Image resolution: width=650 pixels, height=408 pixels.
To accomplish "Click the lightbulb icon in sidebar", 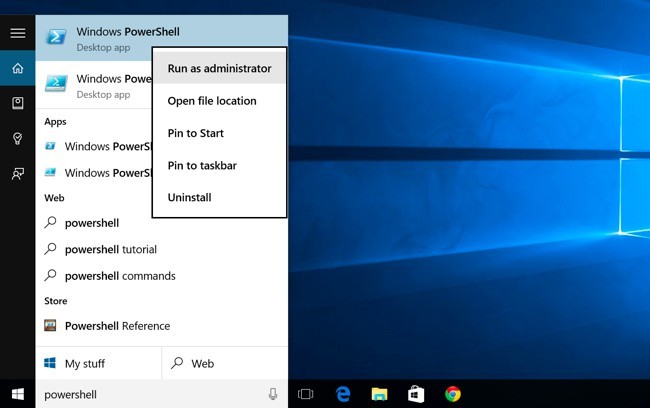I will coord(17,138).
